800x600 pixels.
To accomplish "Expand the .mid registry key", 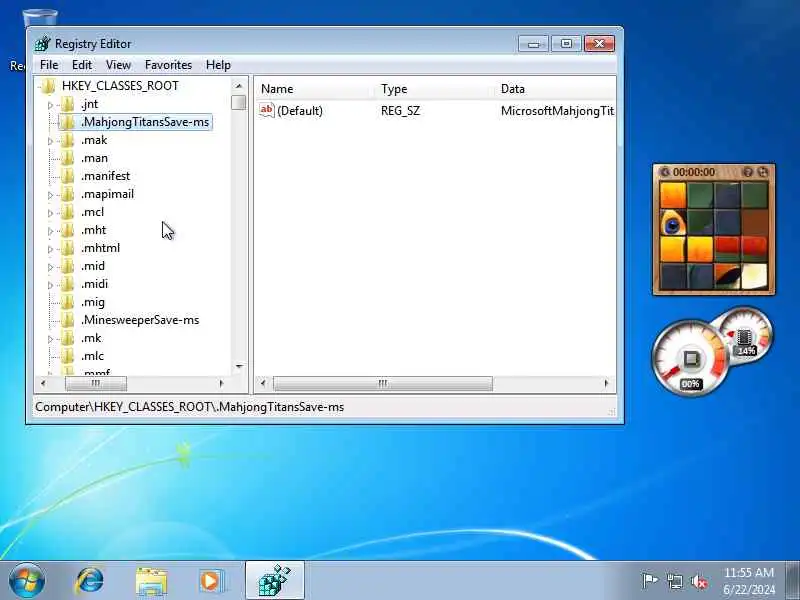I will tap(50, 267).
